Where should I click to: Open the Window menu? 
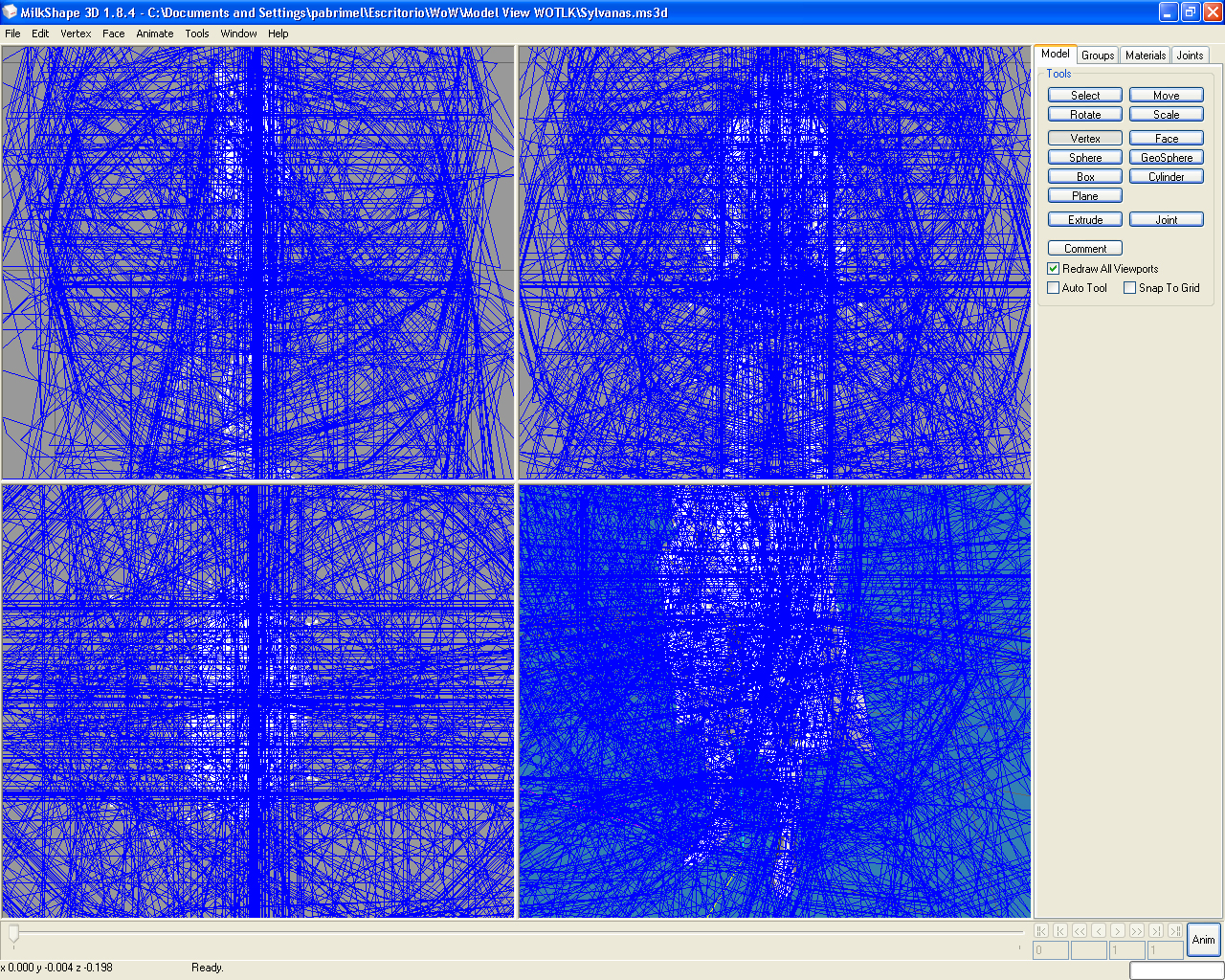coord(238,33)
